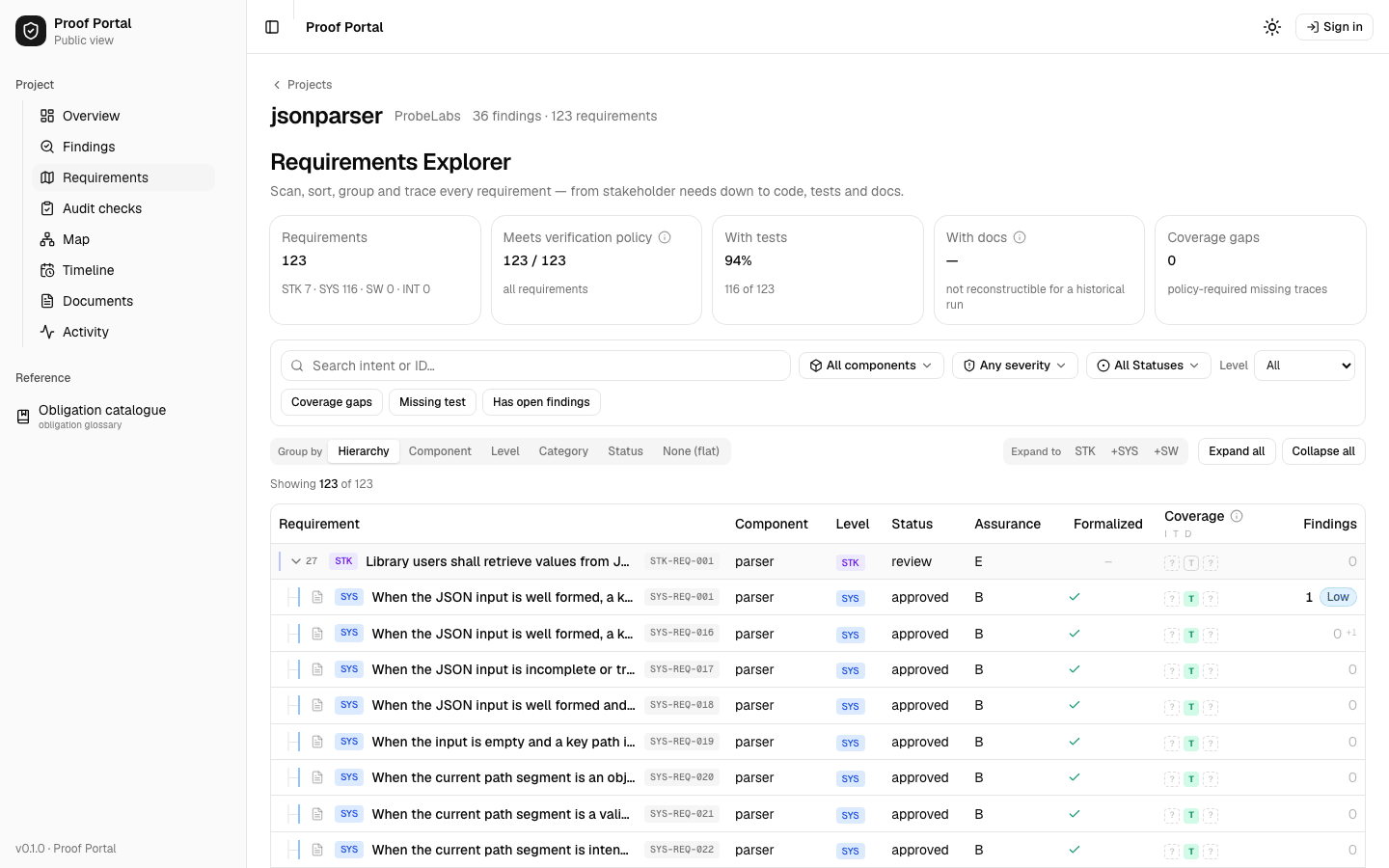This screenshot has width=1389, height=868.
Task: Click document icon in SYS-REQ-018 row
Action: [x=317, y=706]
